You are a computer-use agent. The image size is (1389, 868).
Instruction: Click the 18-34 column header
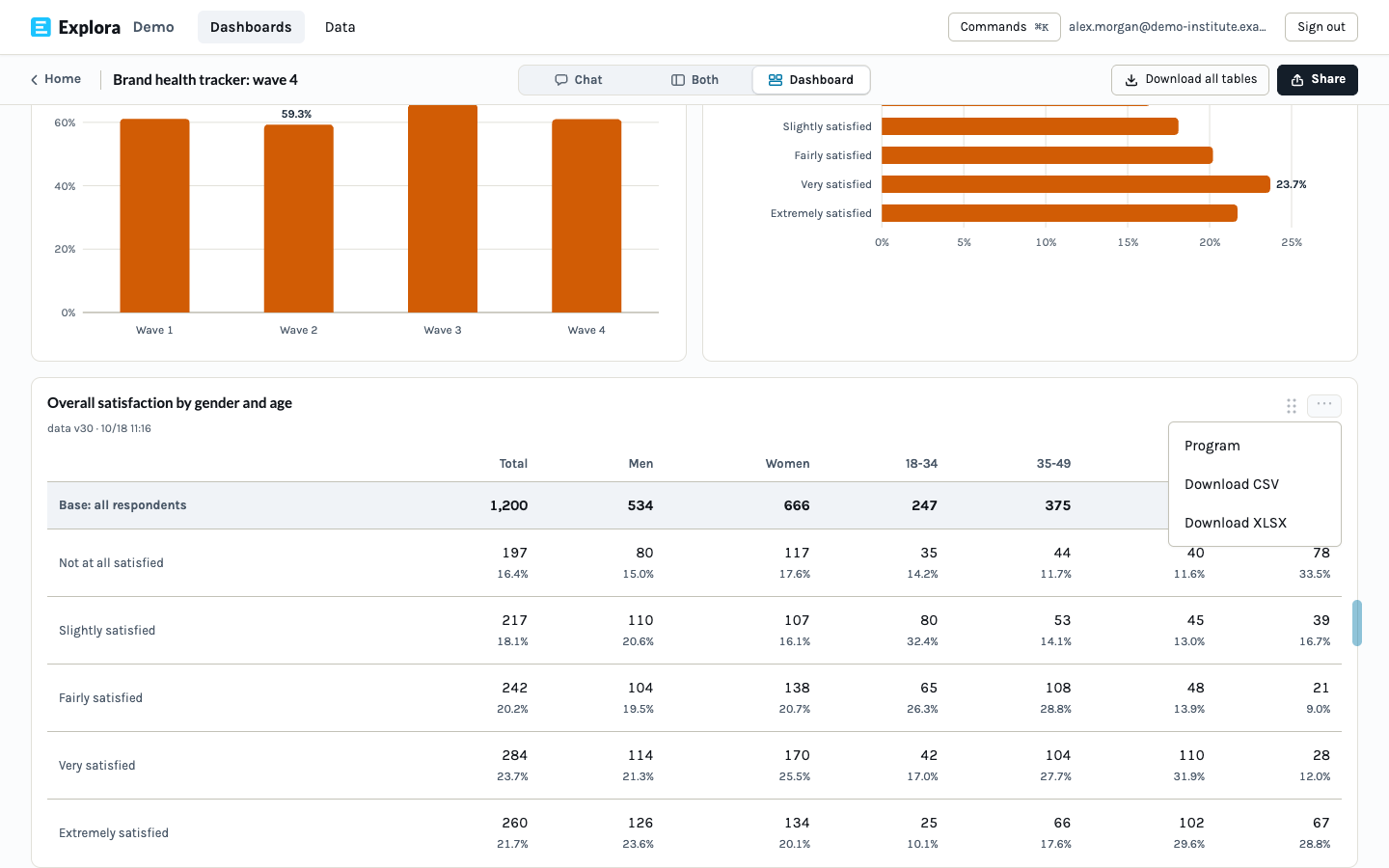921,464
